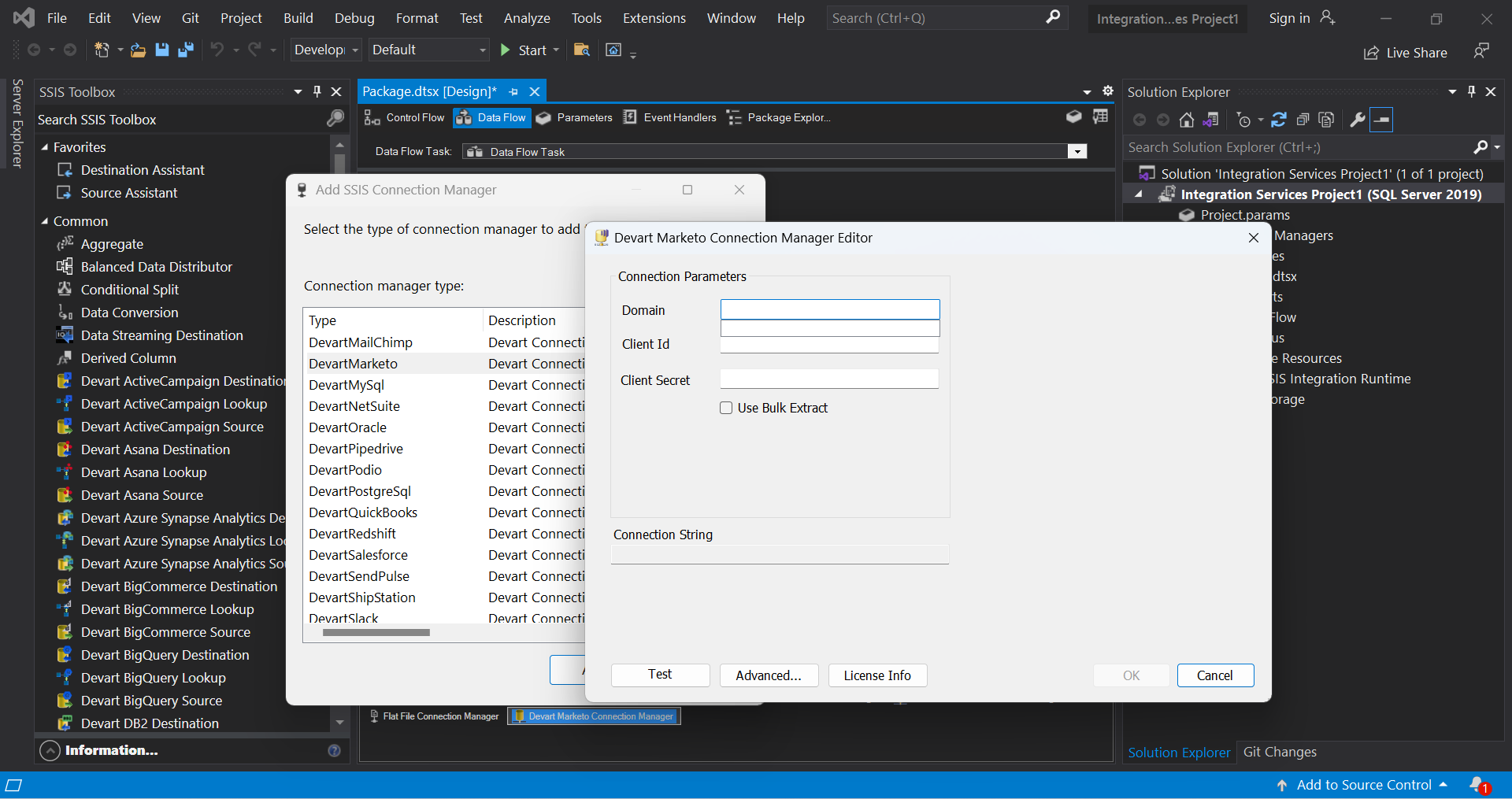Click the connection type list horizontal scrollbar

(376, 632)
